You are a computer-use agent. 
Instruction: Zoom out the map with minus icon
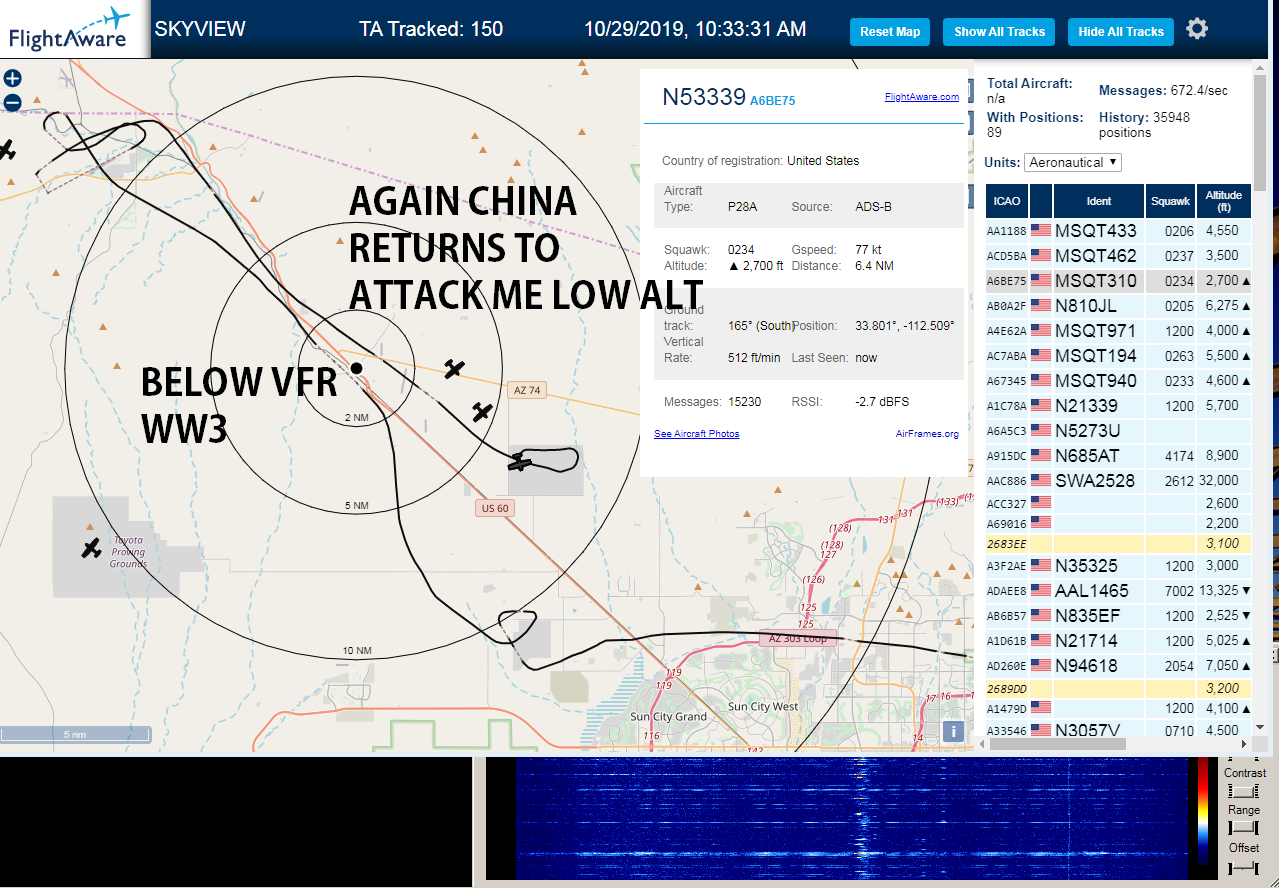coord(12,102)
